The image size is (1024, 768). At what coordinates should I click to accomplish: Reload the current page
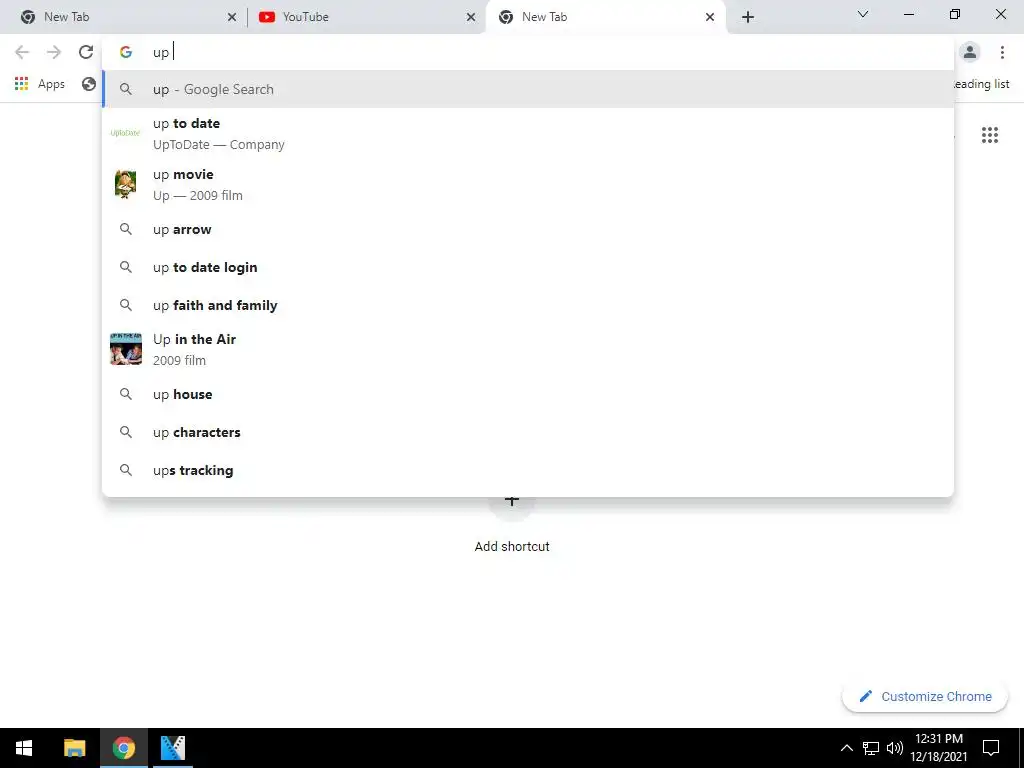86,52
